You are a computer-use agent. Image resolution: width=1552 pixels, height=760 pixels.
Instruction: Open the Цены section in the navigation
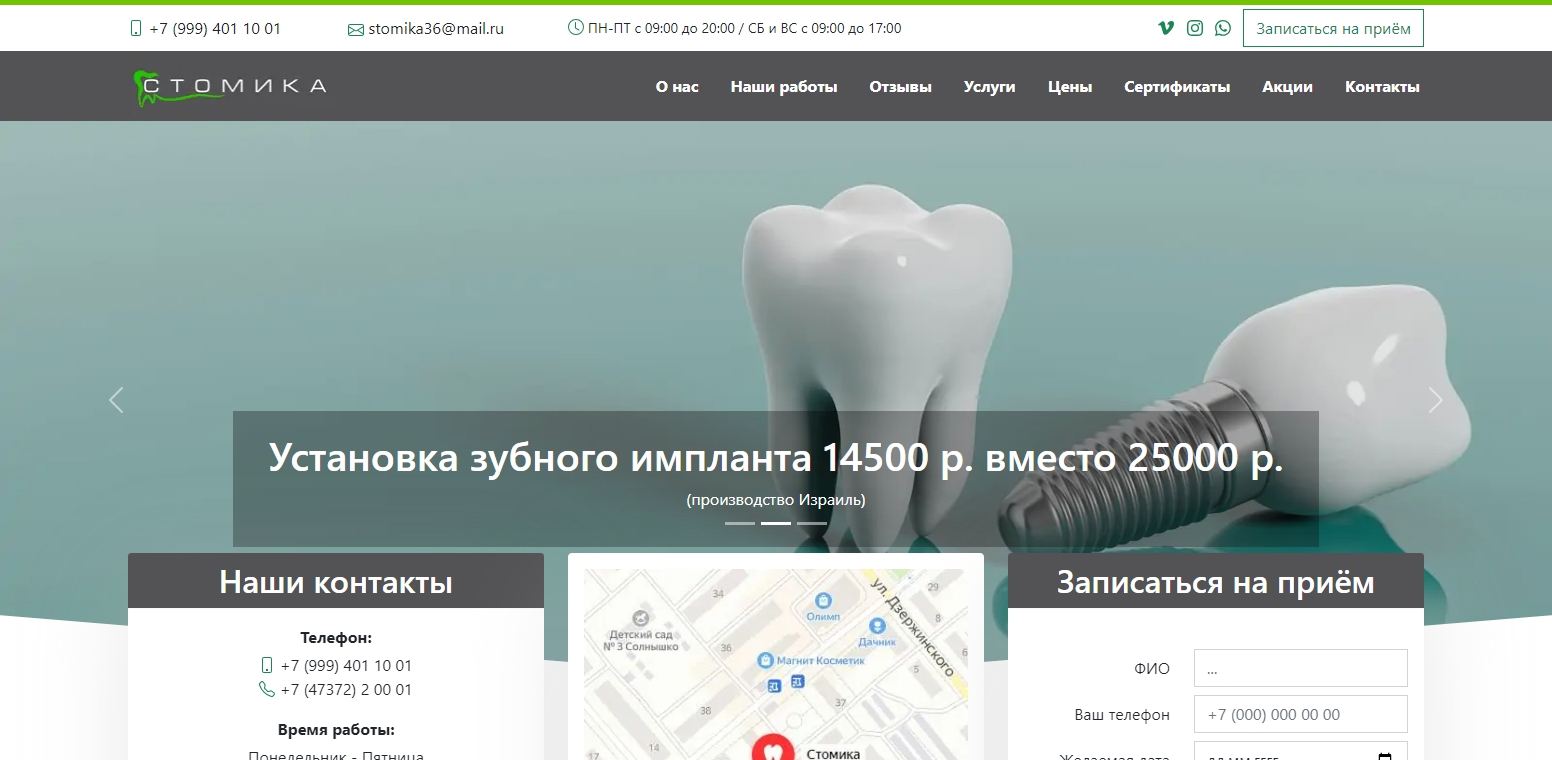point(1069,86)
